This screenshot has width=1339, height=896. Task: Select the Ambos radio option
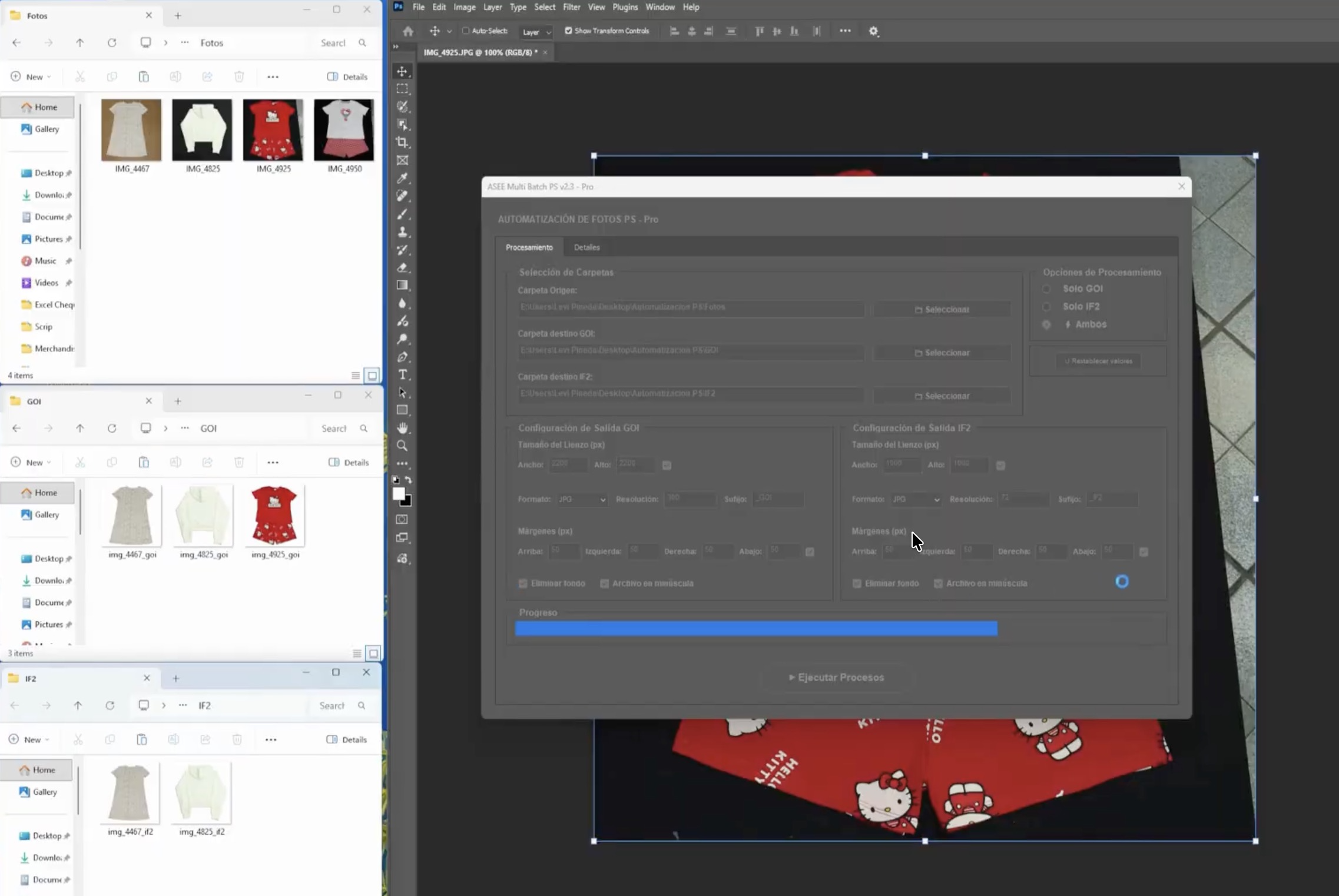coord(1046,324)
